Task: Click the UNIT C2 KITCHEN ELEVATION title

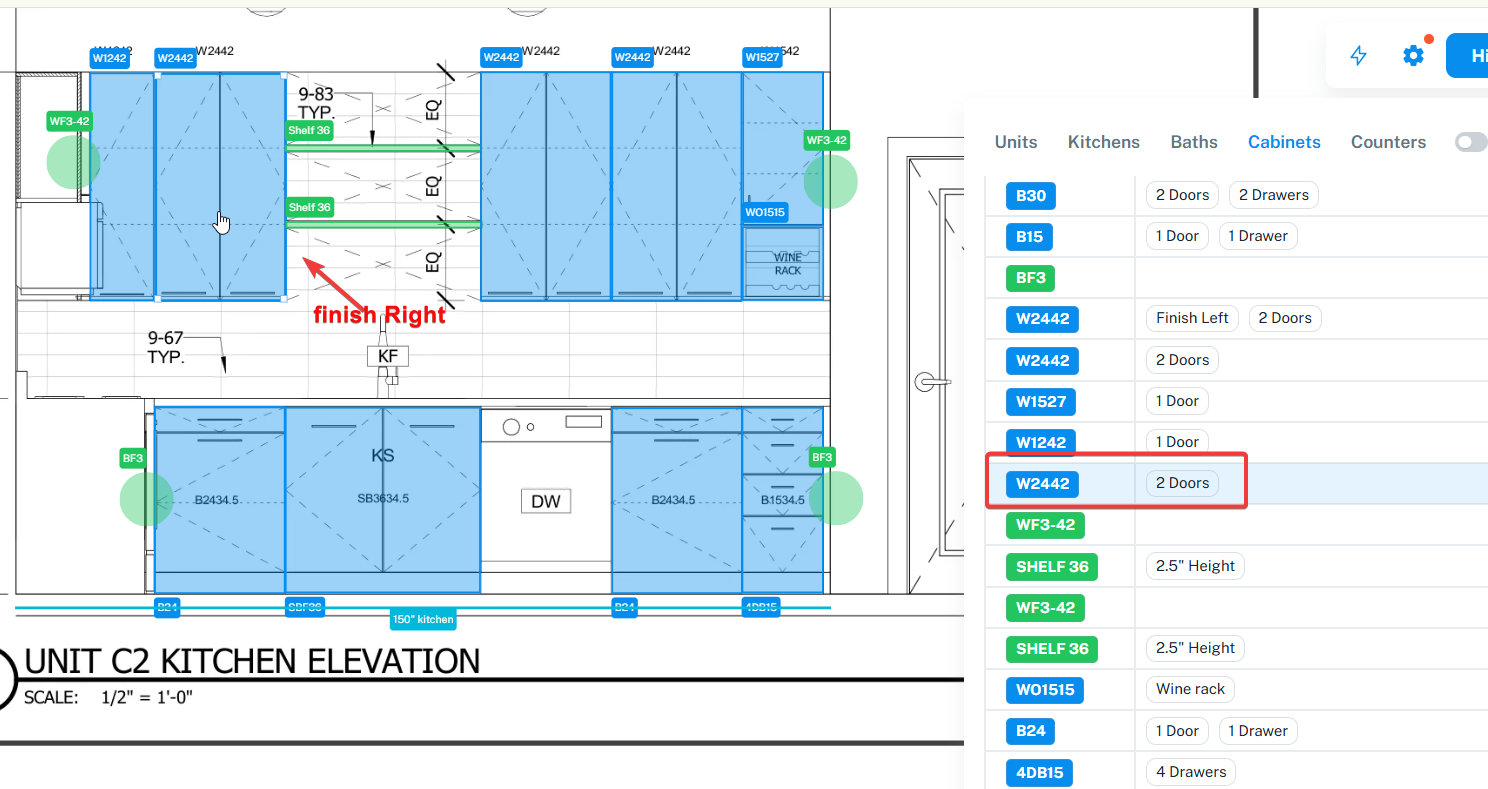Action: point(252,661)
